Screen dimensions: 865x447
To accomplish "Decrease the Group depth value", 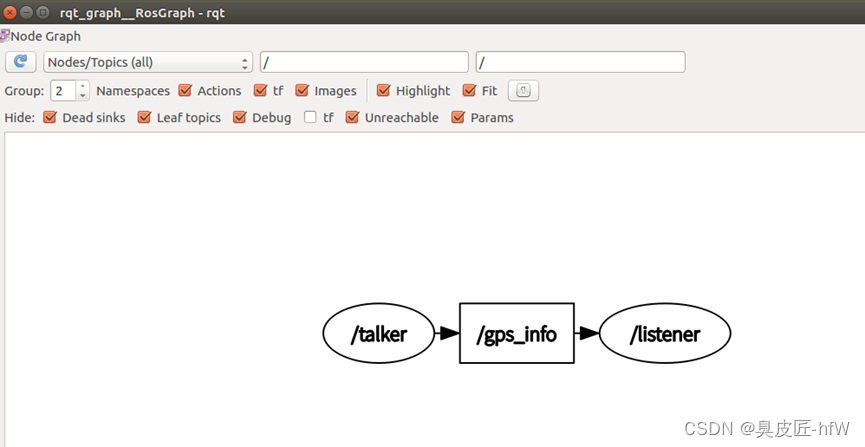I will [x=83, y=95].
